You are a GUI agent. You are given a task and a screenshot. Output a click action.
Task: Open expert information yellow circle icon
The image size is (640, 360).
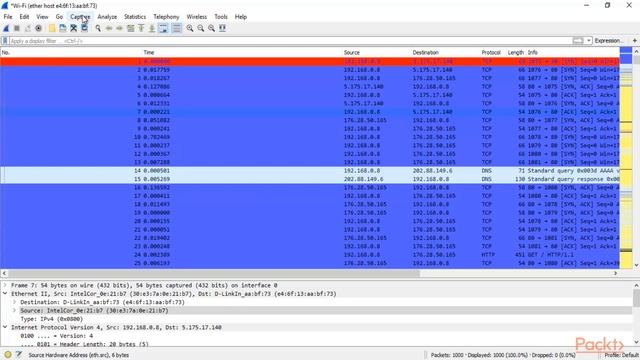coord(8,355)
